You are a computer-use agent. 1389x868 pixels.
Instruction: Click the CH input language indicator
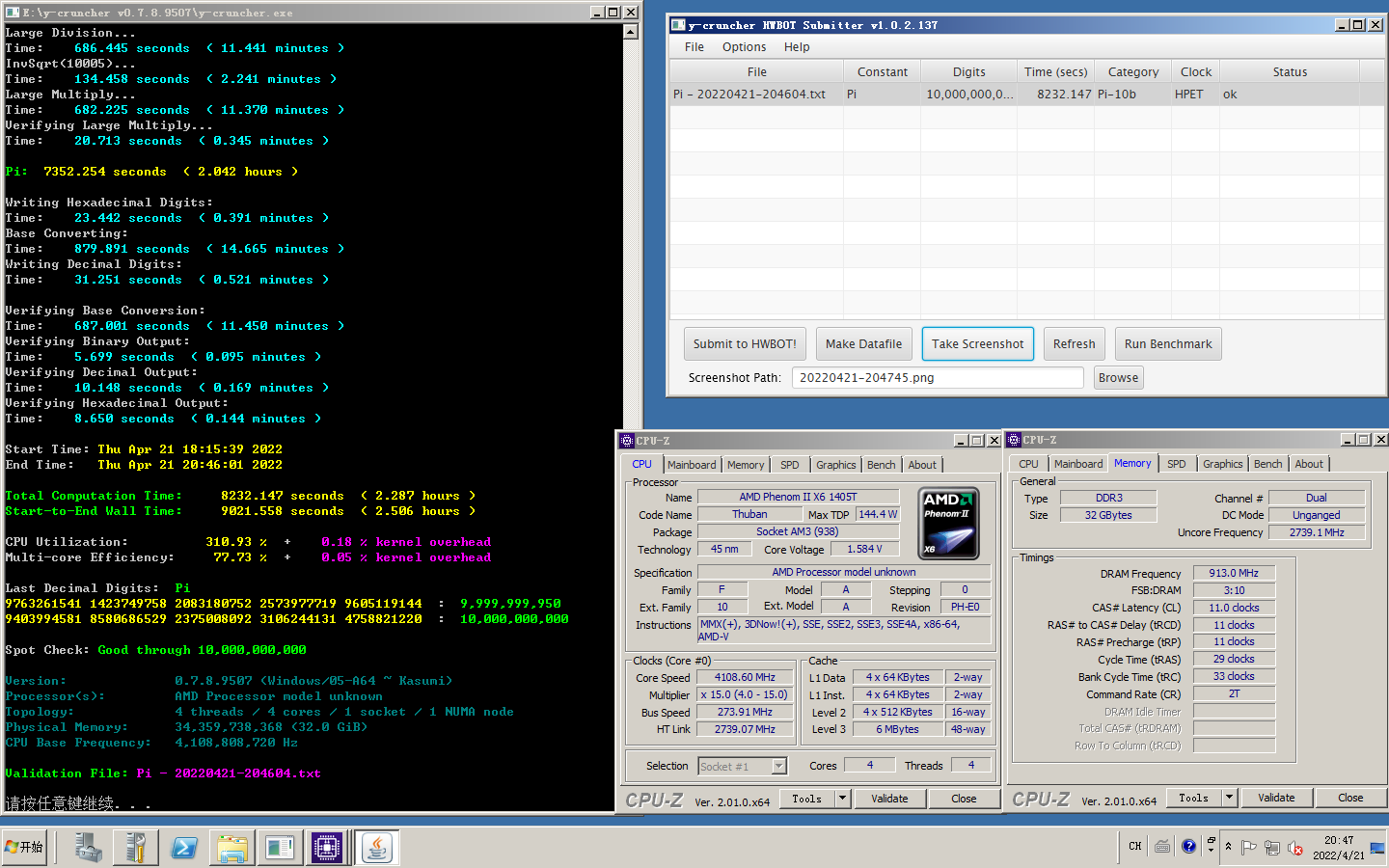1135,847
